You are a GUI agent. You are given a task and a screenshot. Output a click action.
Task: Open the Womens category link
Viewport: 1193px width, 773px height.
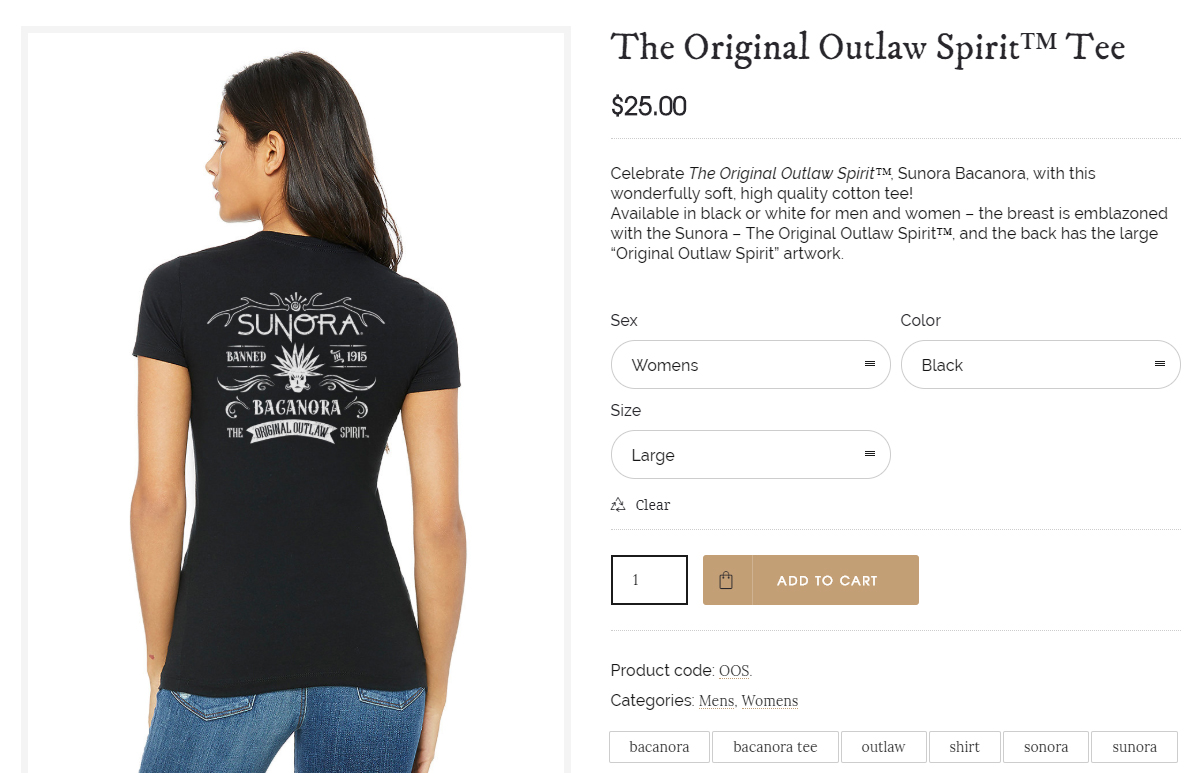click(770, 701)
